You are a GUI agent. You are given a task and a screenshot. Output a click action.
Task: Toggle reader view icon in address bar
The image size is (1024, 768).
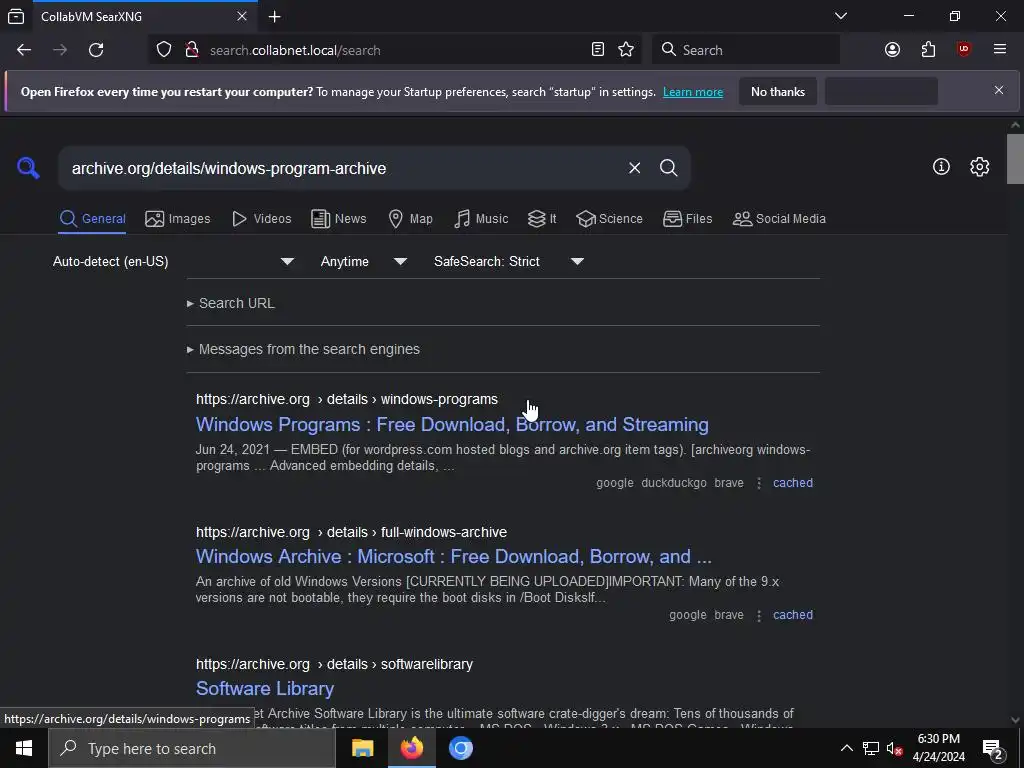[x=598, y=50]
